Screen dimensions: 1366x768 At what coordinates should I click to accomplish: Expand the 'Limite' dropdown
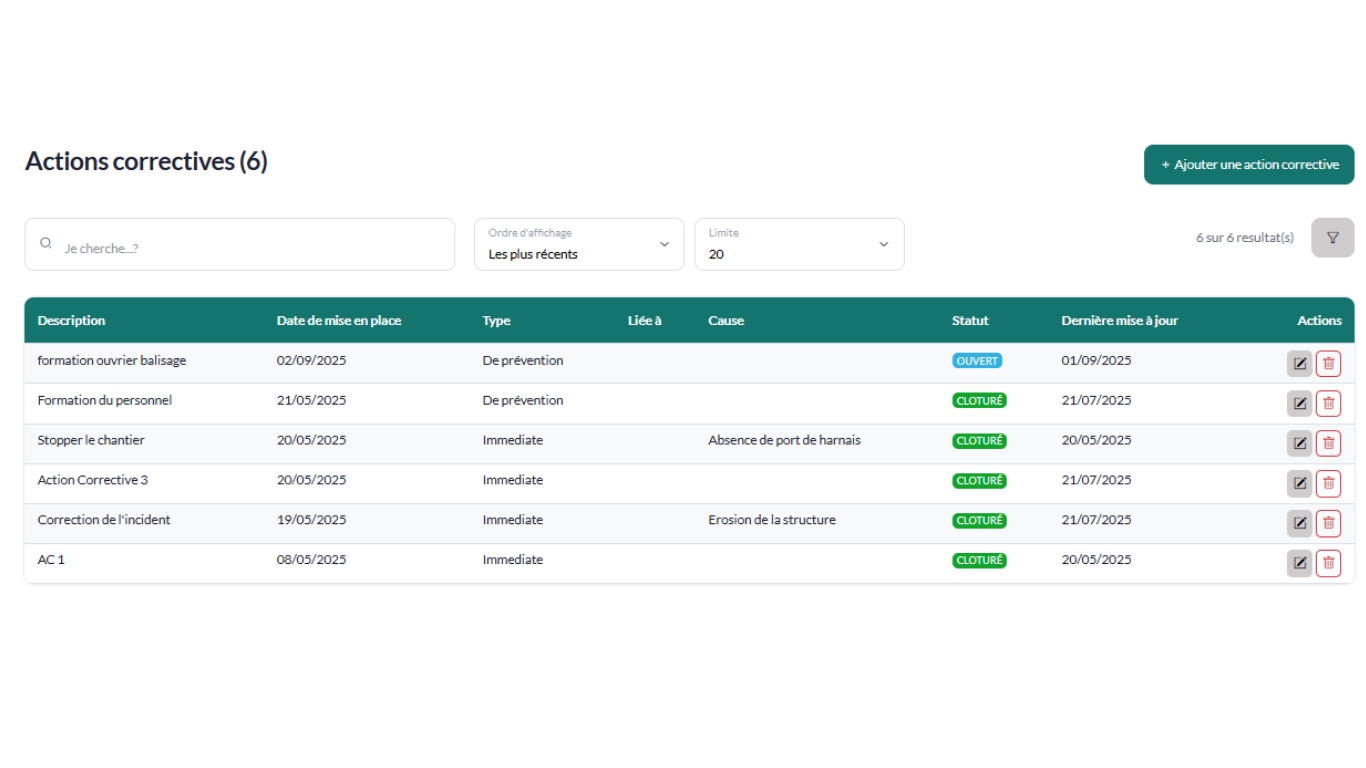[x=799, y=245]
